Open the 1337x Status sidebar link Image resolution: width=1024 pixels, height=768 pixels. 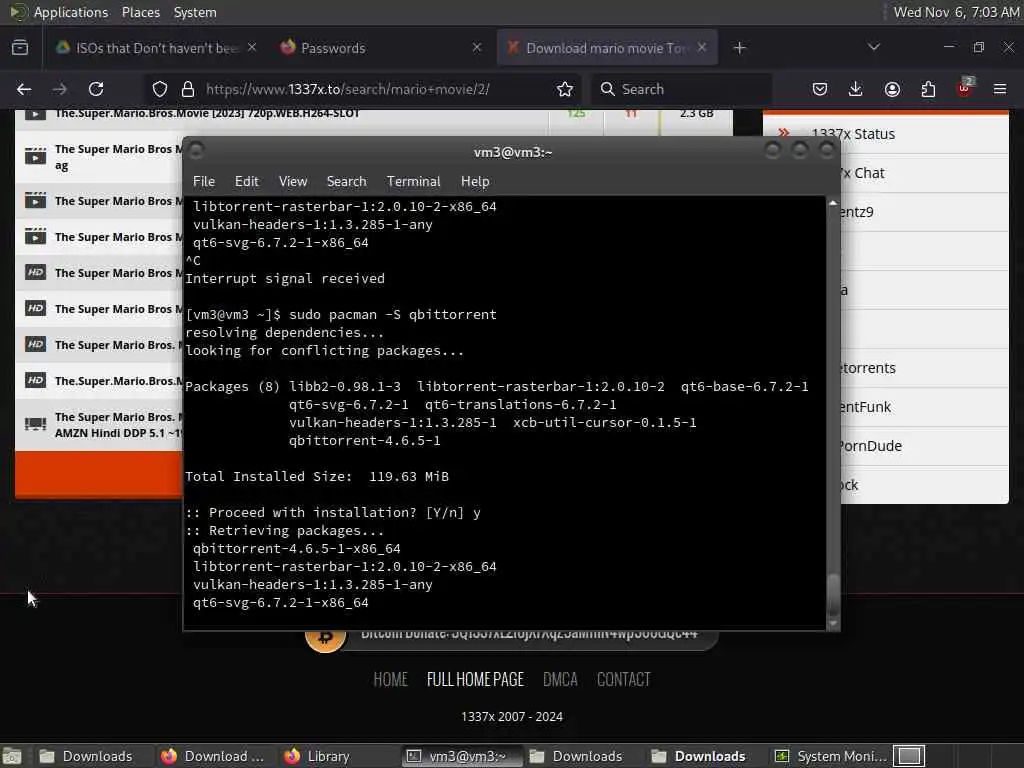point(853,134)
